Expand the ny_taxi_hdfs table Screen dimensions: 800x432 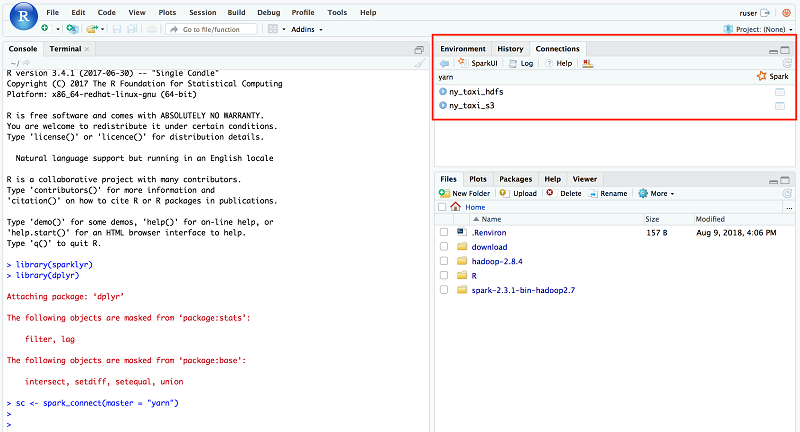tap(443, 92)
